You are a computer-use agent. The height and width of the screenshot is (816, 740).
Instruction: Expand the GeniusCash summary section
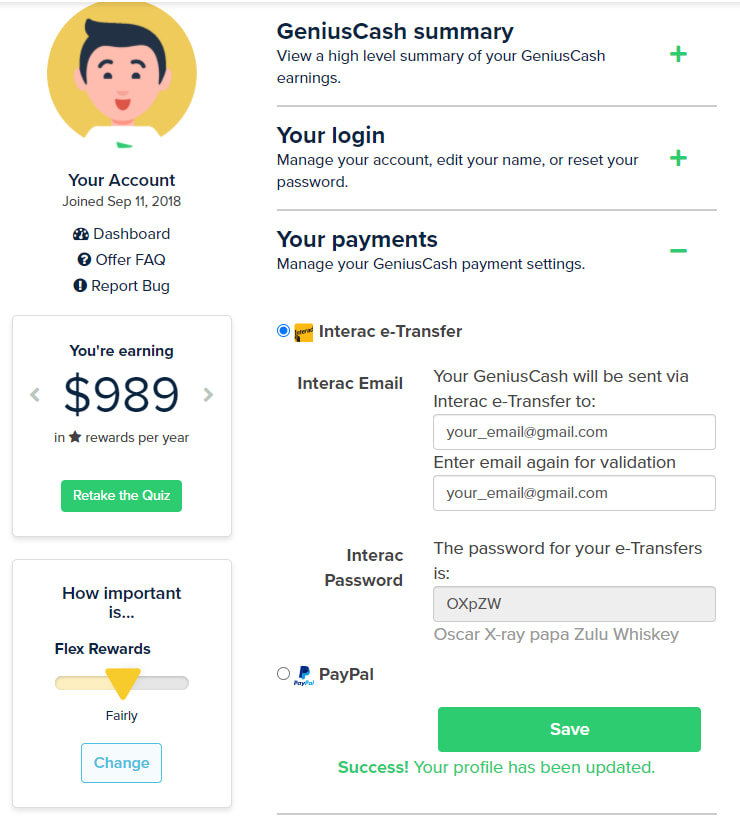(x=678, y=54)
